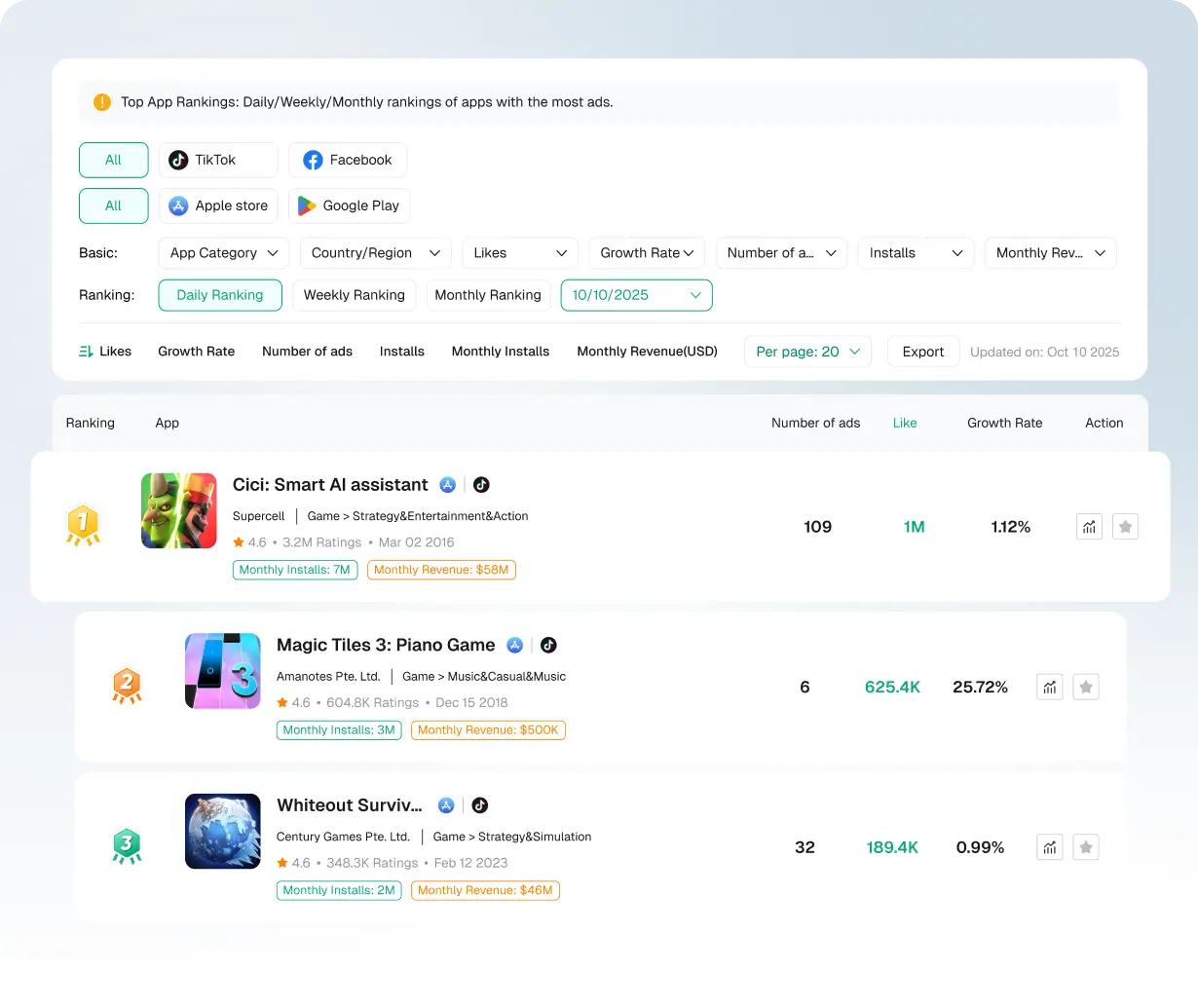Enable the TikTok platform filter
This screenshot has width=1198, height=1008.
pos(217,160)
